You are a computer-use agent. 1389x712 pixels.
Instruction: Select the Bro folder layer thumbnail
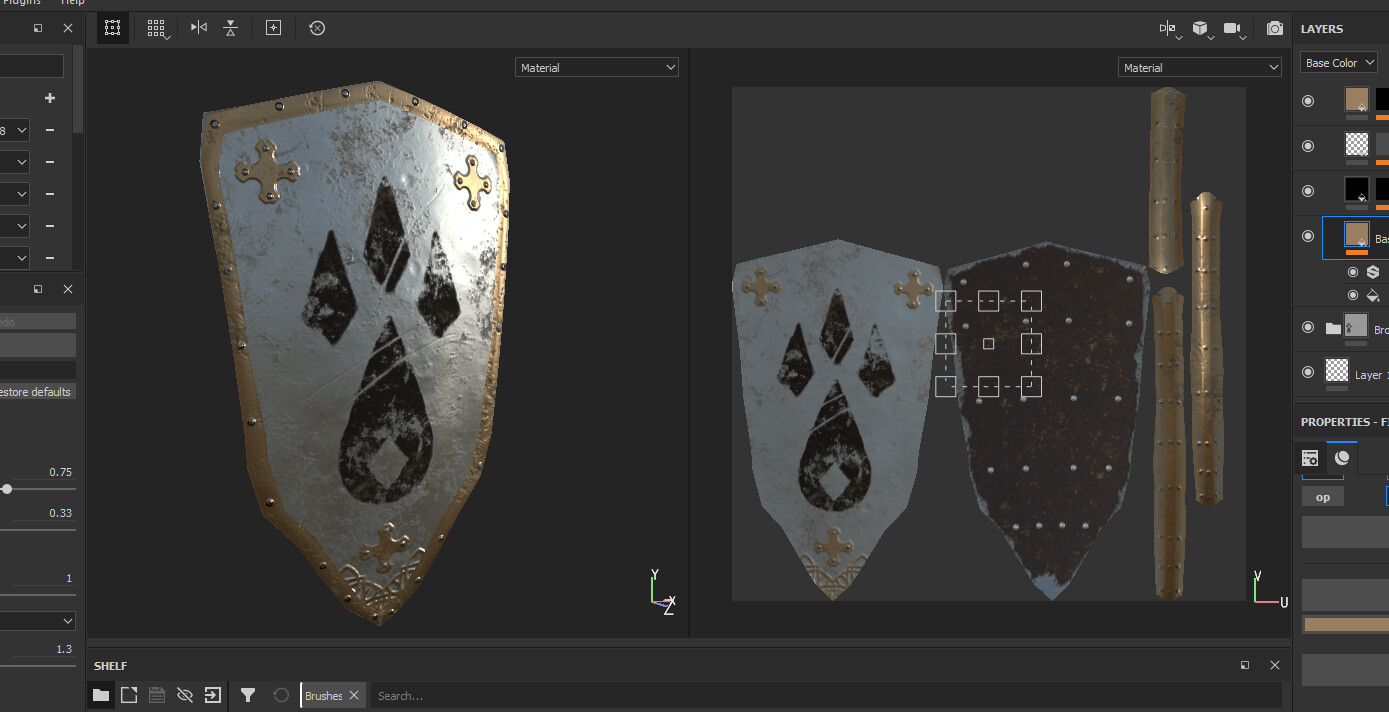pos(1356,326)
